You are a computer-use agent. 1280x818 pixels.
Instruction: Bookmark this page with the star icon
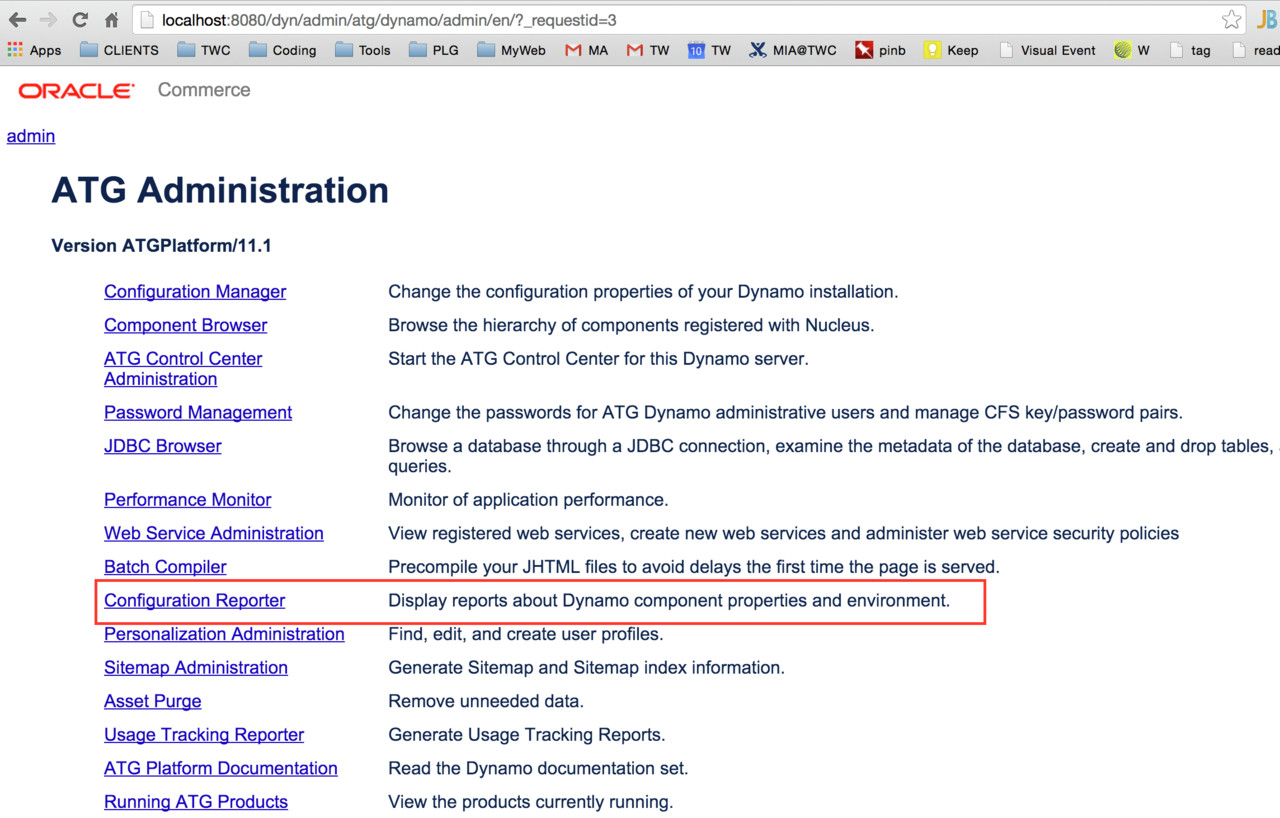coord(1231,20)
